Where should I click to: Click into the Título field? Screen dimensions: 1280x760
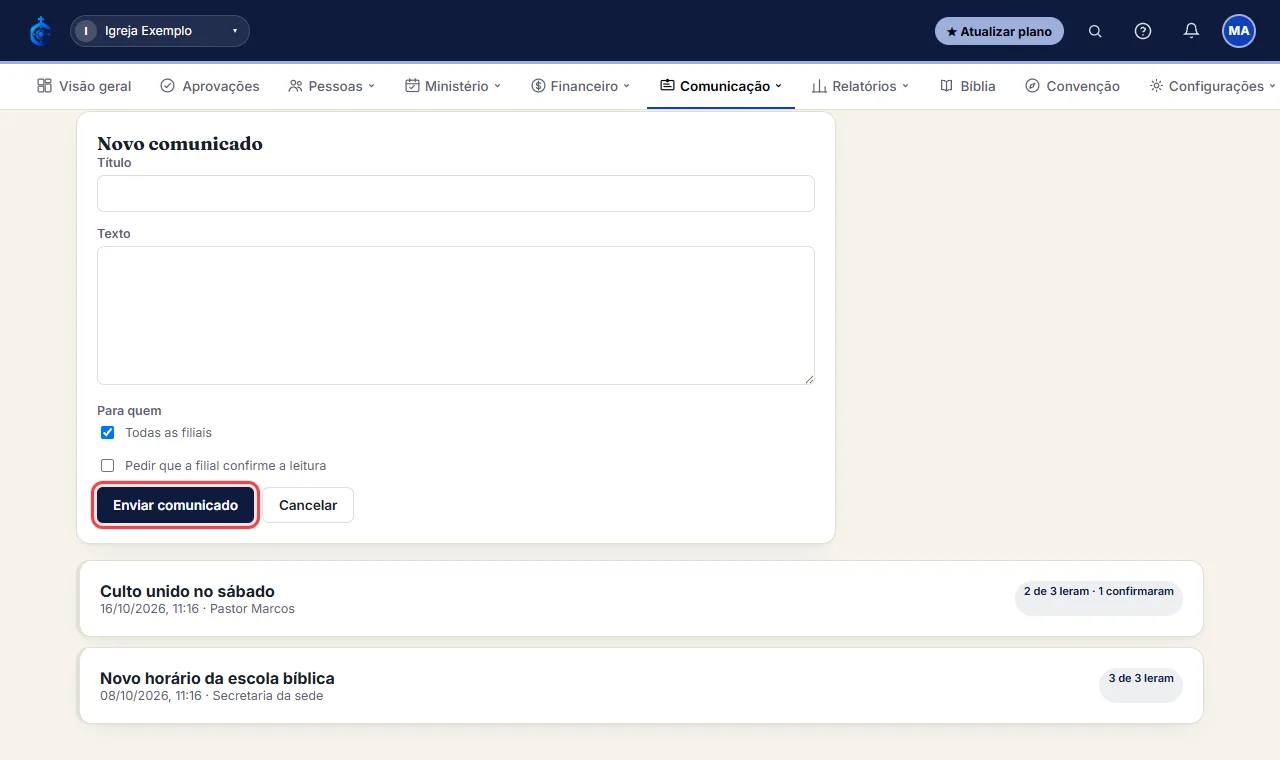click(x=456, y=193)
